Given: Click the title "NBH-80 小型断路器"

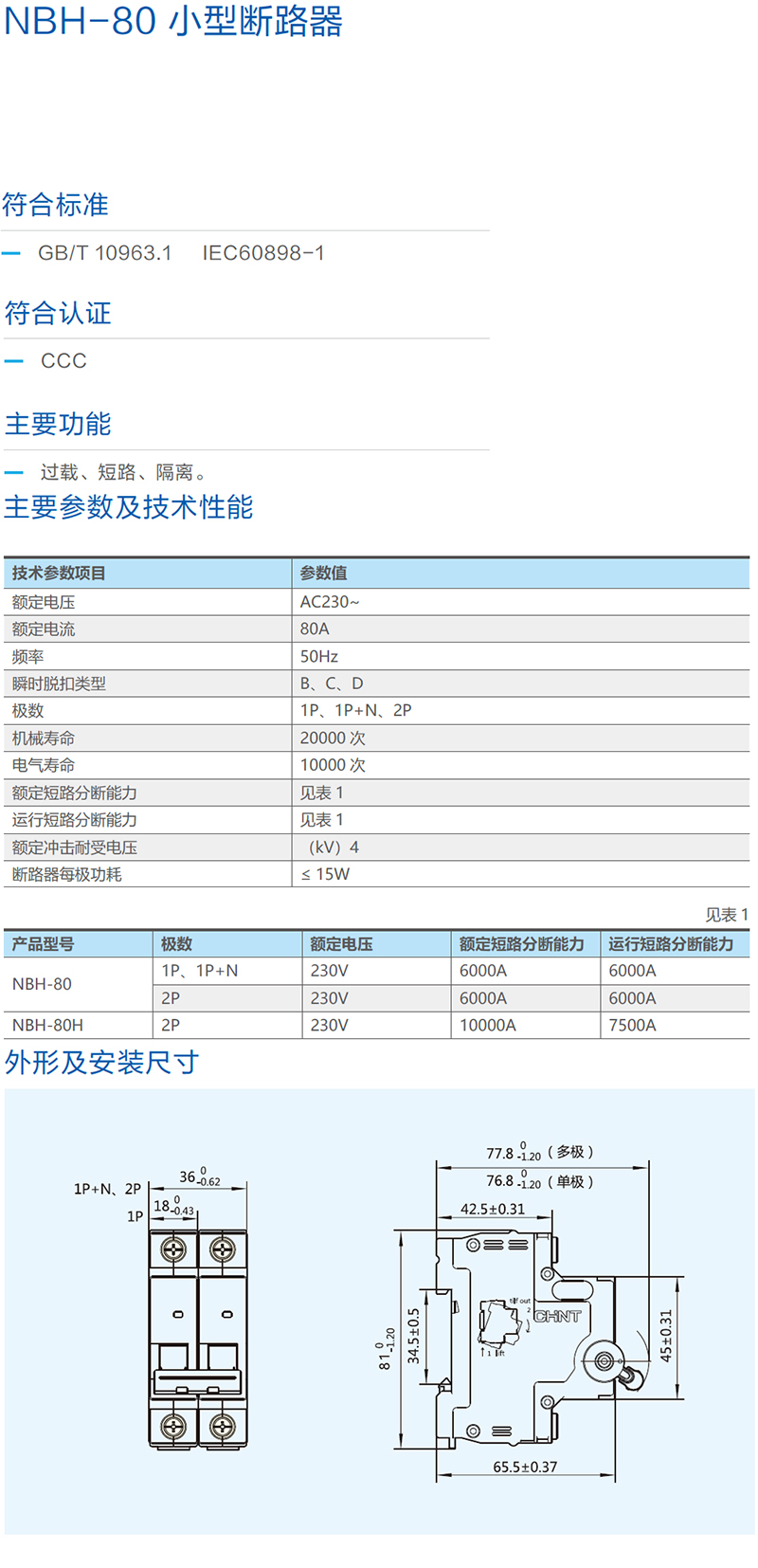Looking at the screenshot, I should pyautogui.click(x=173, y=20).
